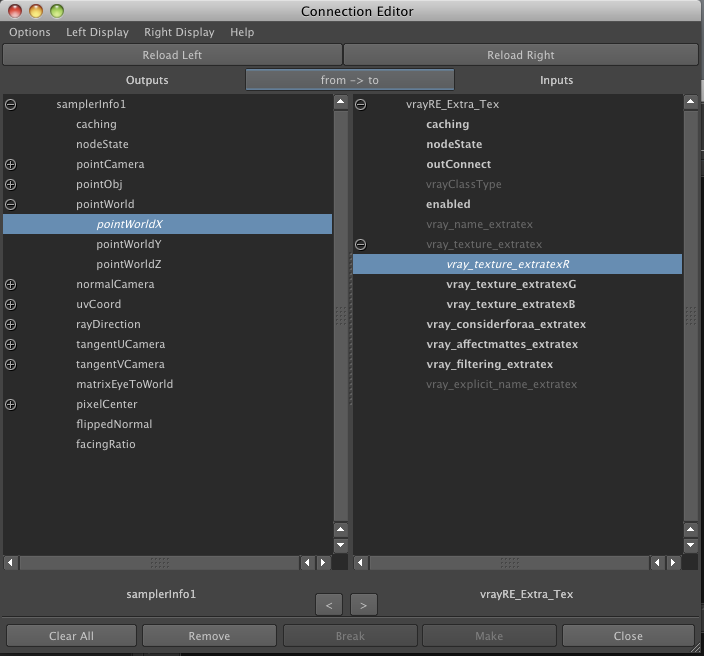Close the Connection Editor via Close button
This screenshot has height=656, width=704.
coord(628,636)
